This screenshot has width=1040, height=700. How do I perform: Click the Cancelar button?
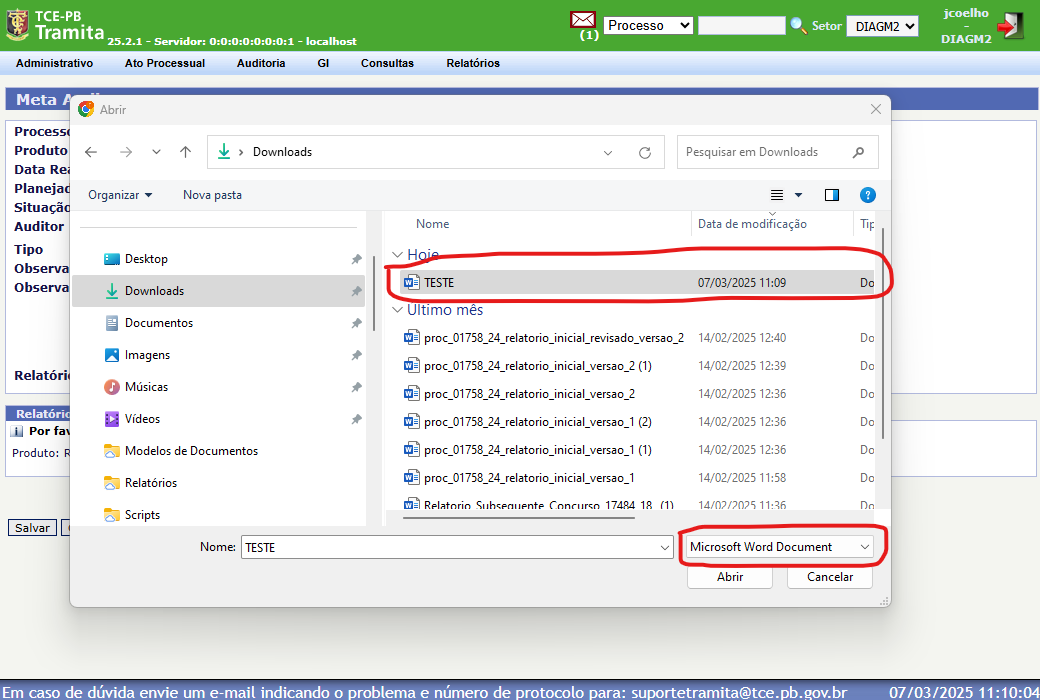coord(830,577)
